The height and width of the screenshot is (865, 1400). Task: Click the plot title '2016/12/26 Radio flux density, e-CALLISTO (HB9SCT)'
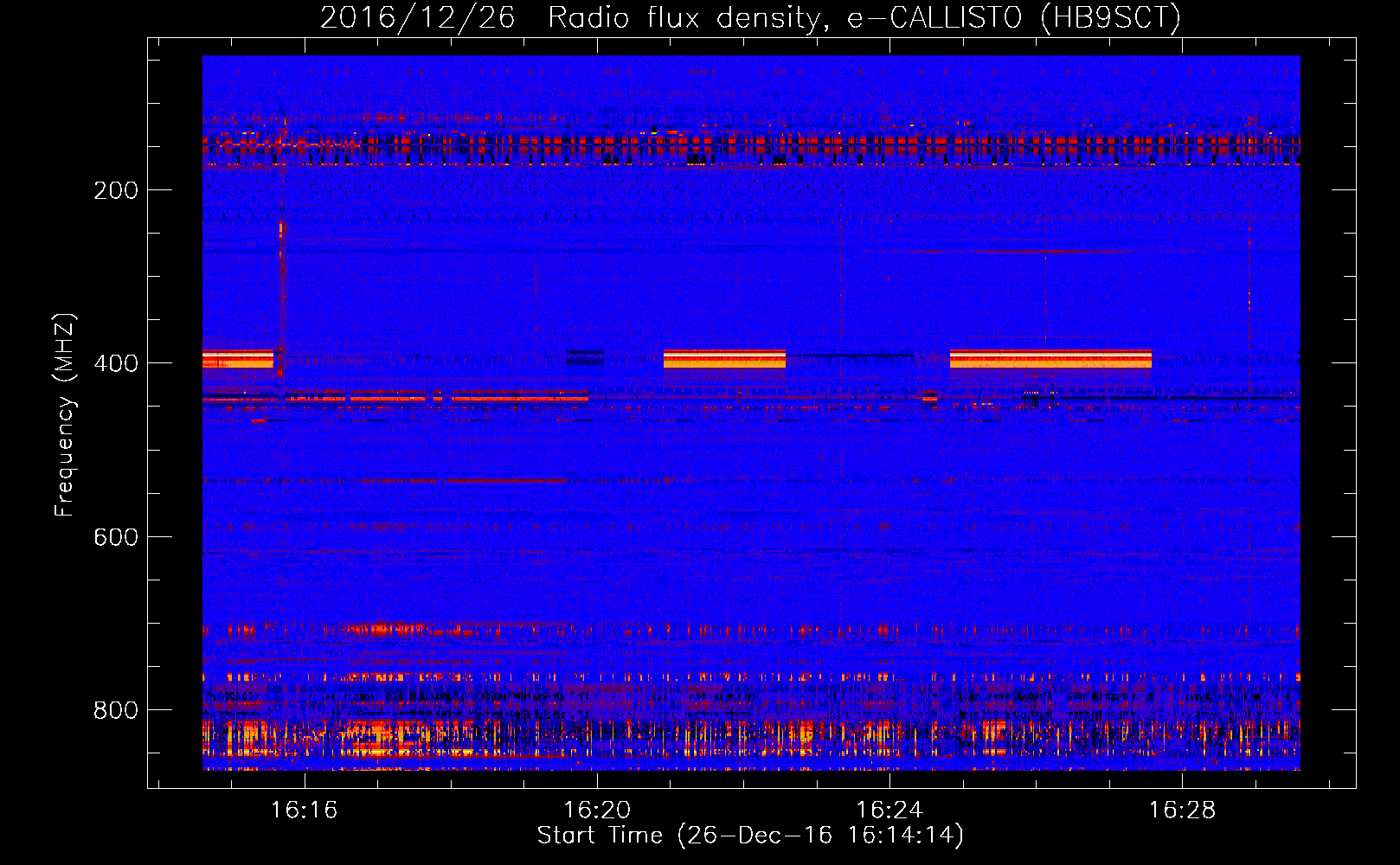(750, 17)
